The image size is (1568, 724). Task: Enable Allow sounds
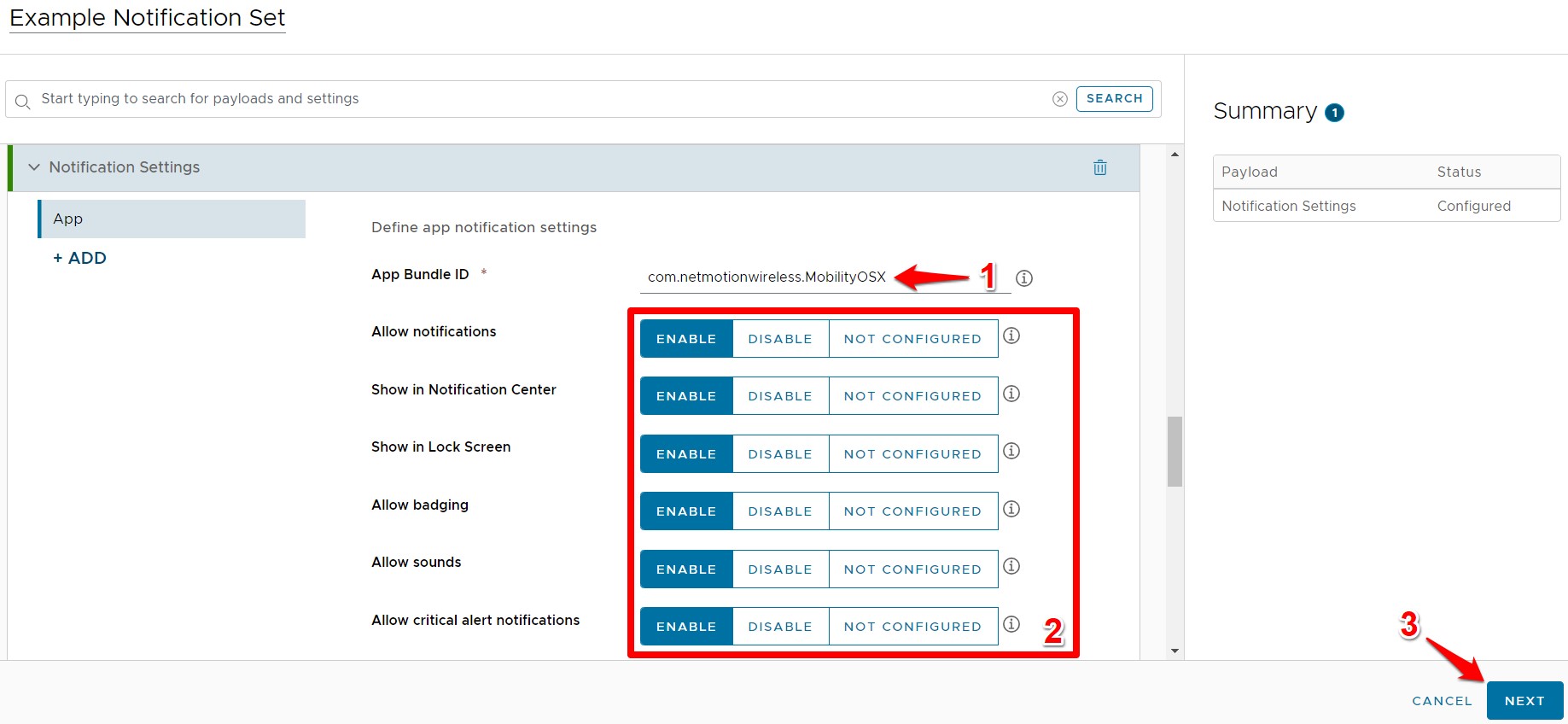click(x=686, y=569)
